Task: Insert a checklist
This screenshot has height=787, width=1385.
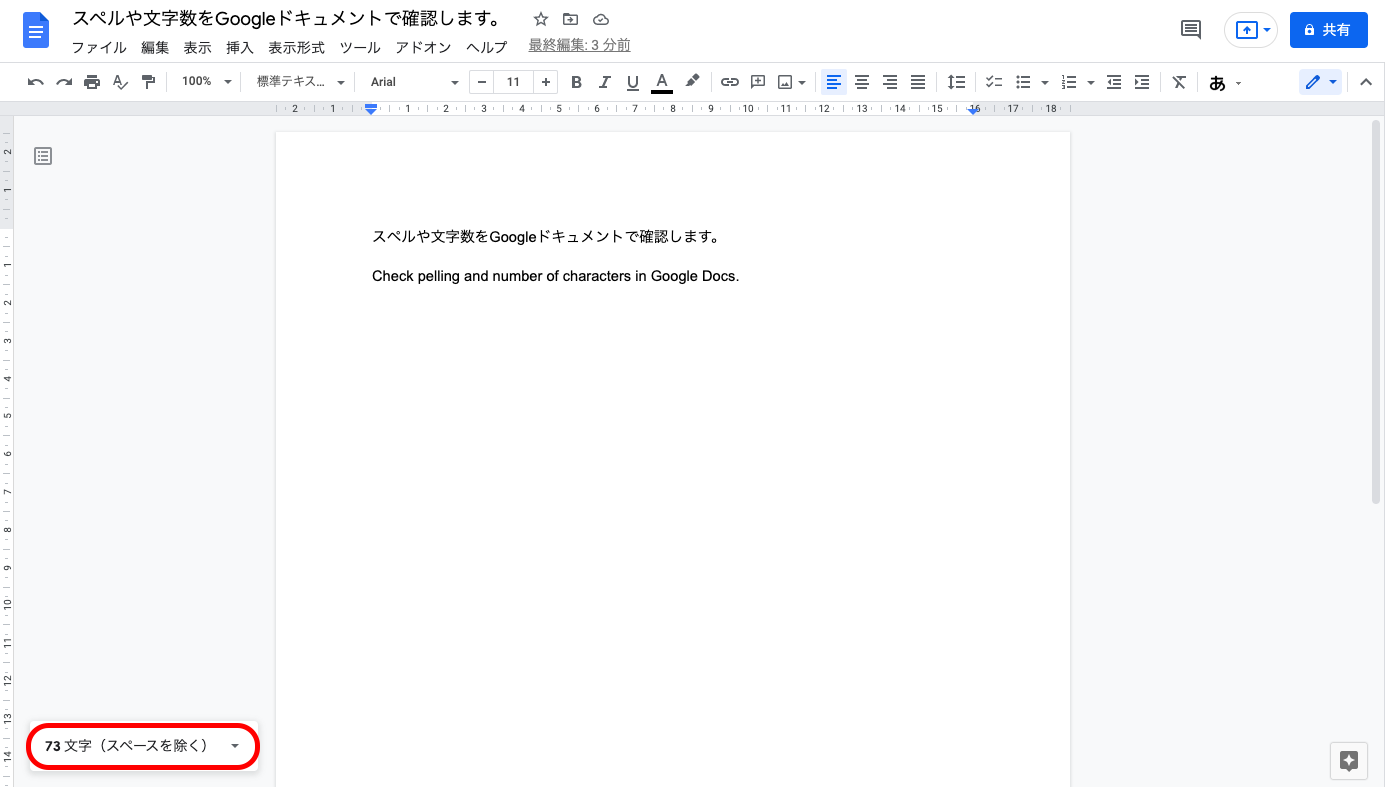Action: click(994, 82)
